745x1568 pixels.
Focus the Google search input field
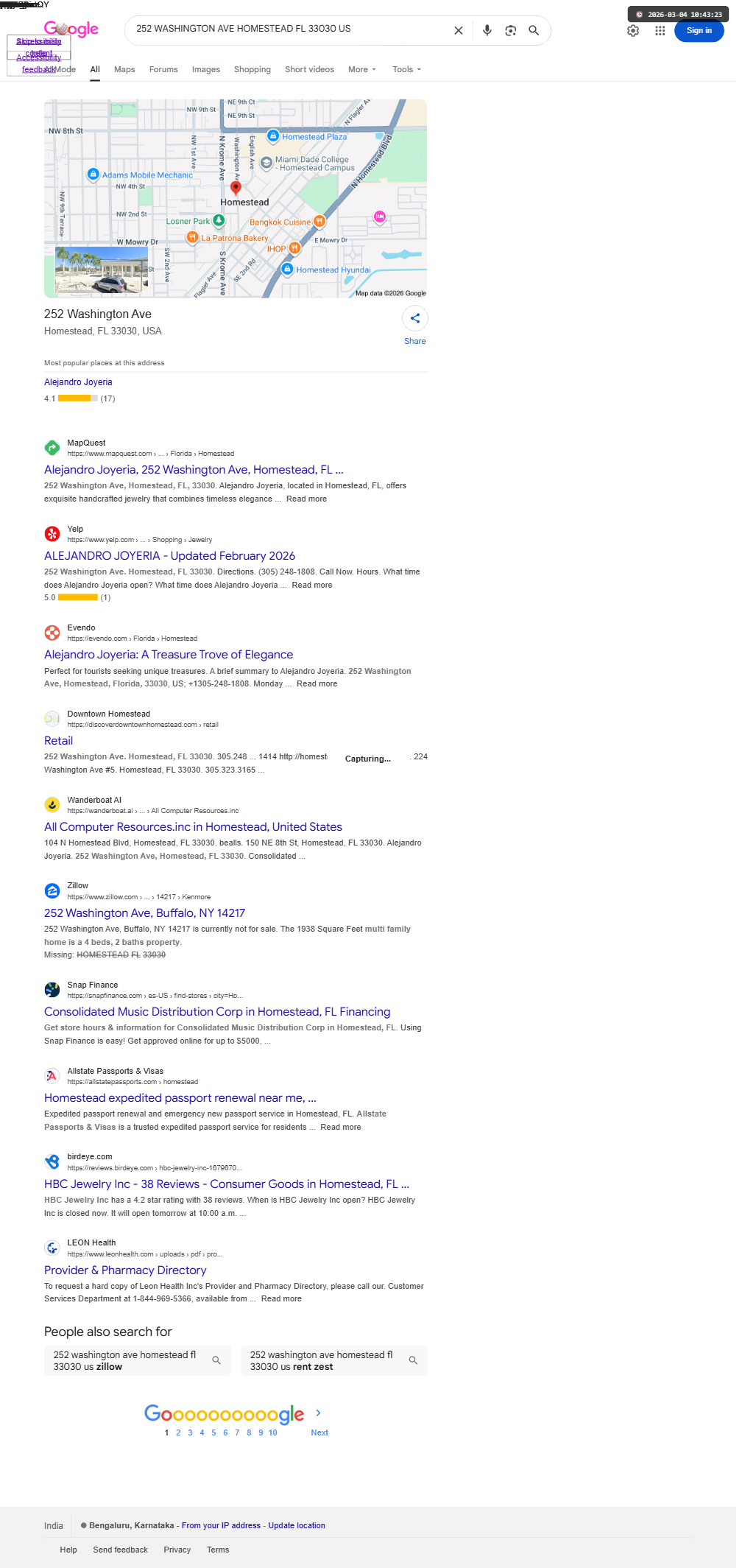point(289,29)
